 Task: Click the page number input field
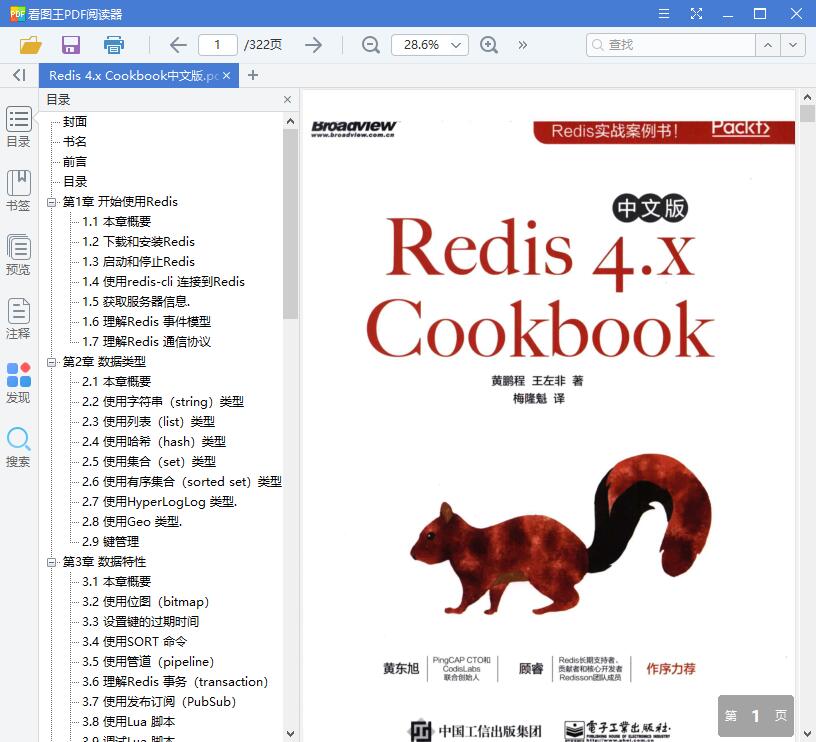tap(218, 45)
